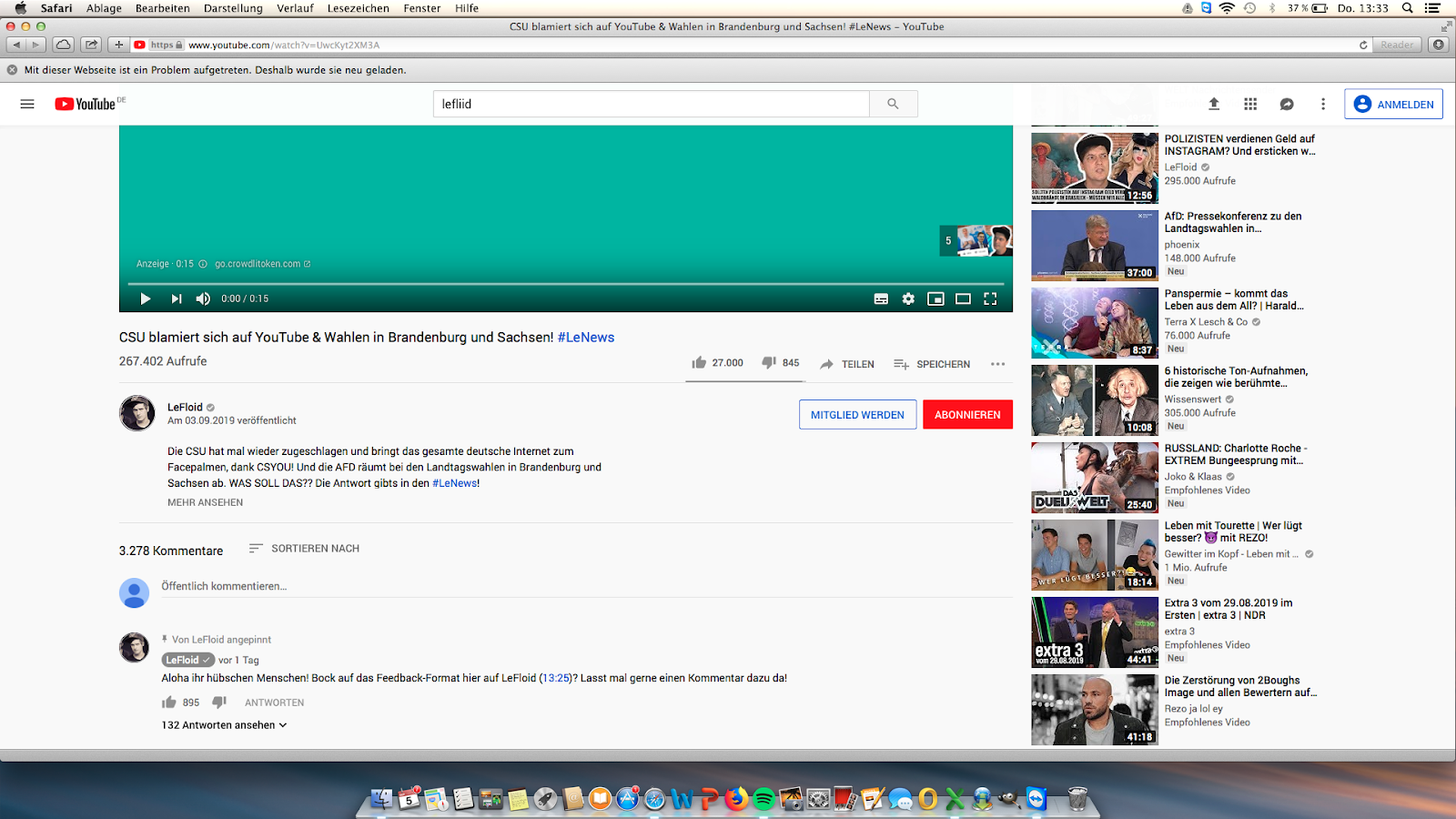Activate the miniplayer icon
Image resolution: width=1456 pixels, height=819 pixels.
pos(935,298)
